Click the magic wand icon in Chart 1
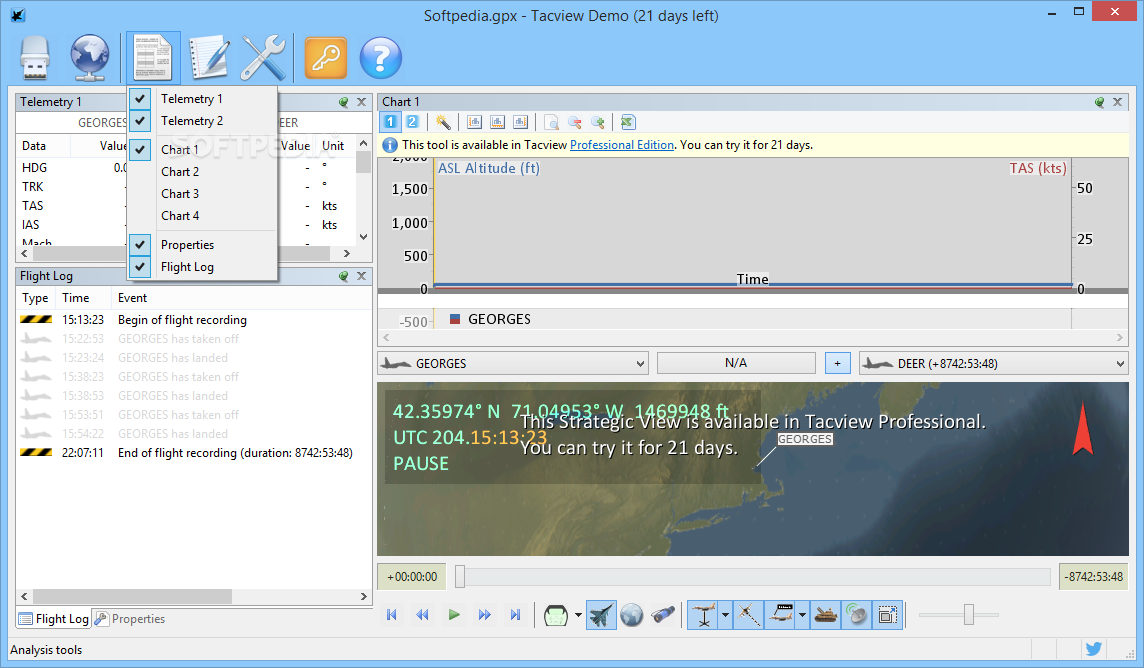The width and height of the screenshot is (1144, 668). click(x=443, y=123)
